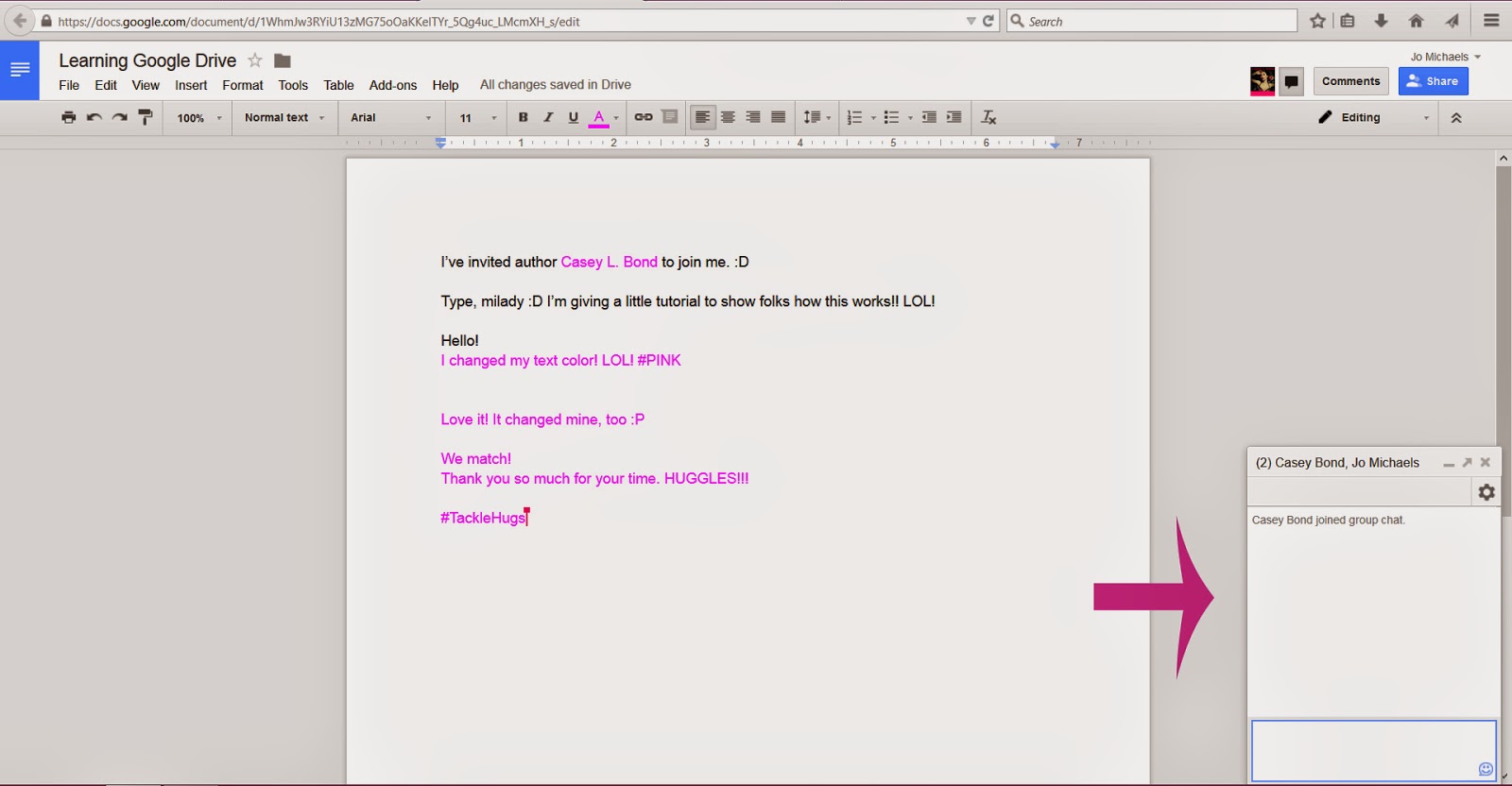Insert a numbered list
The width and height of the screenshot is (1512, 786).
coord(854,117)
